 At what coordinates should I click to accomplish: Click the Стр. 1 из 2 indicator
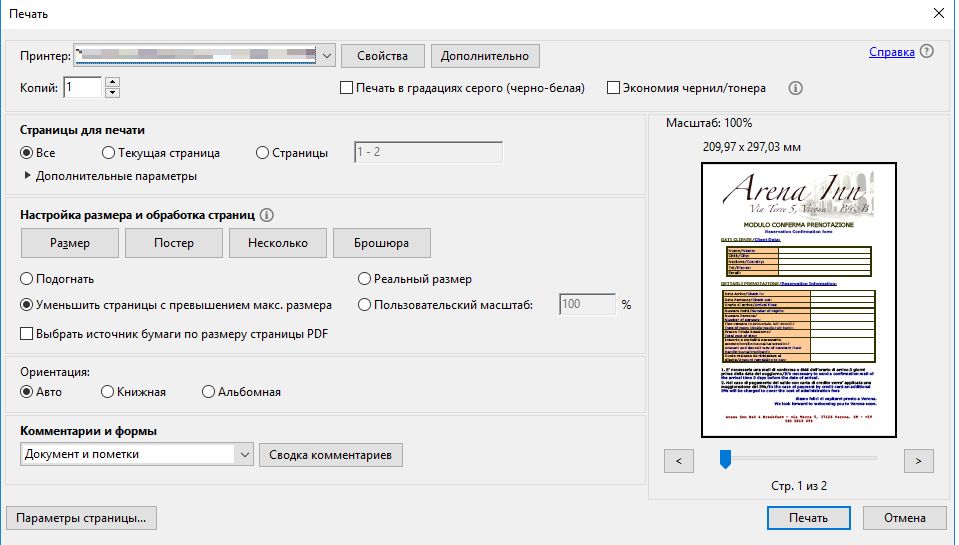pyautogui.click(x=799, y=486)
